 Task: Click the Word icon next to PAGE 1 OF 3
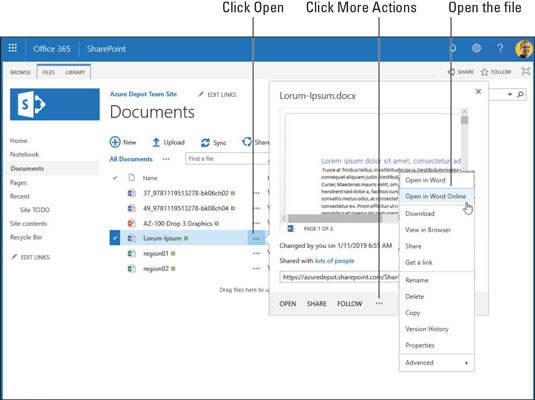291,228
